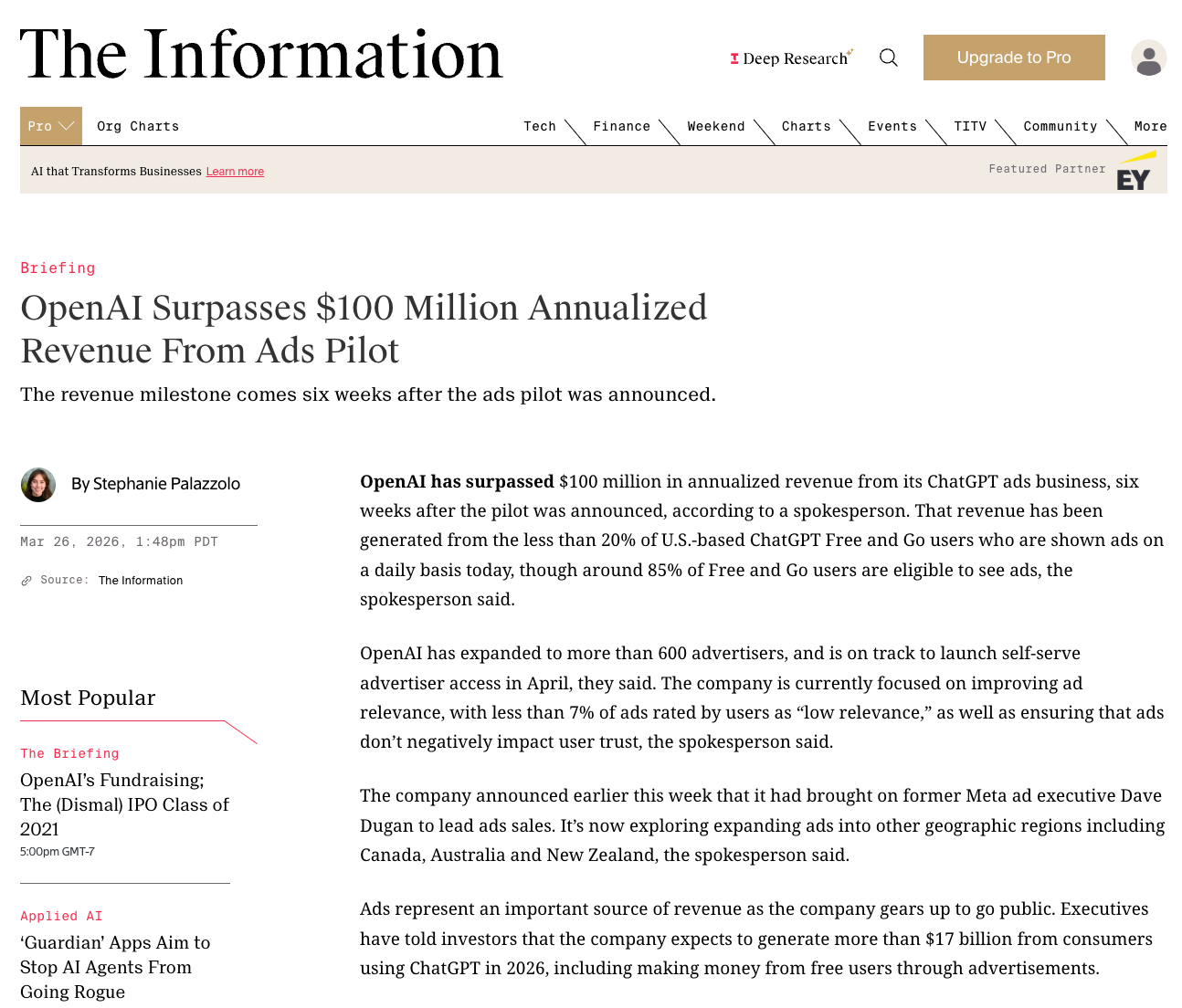Open the Tech menu item
The image size is (1182, 1008).
pos(539,126)
